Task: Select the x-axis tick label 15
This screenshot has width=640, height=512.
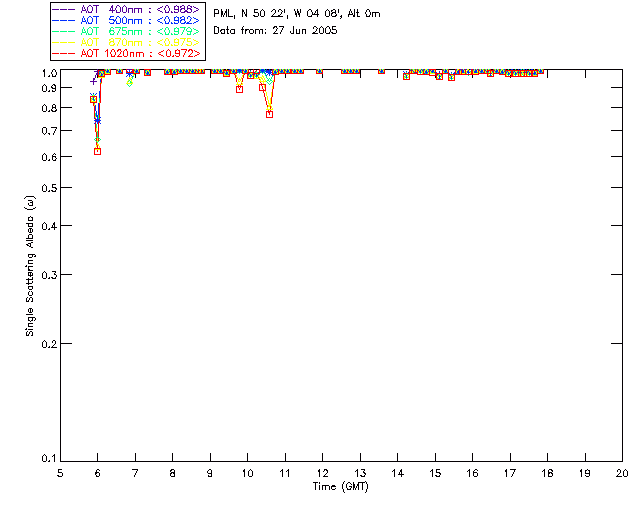Action: (x=435, y=473)
